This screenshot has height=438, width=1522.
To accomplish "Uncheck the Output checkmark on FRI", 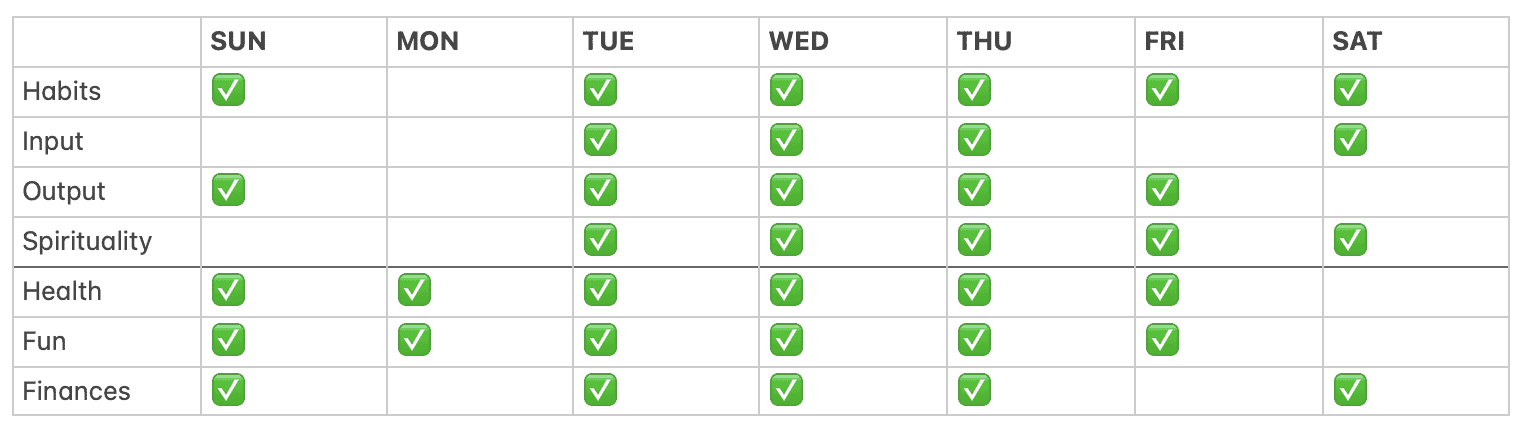I will 1162,191.
